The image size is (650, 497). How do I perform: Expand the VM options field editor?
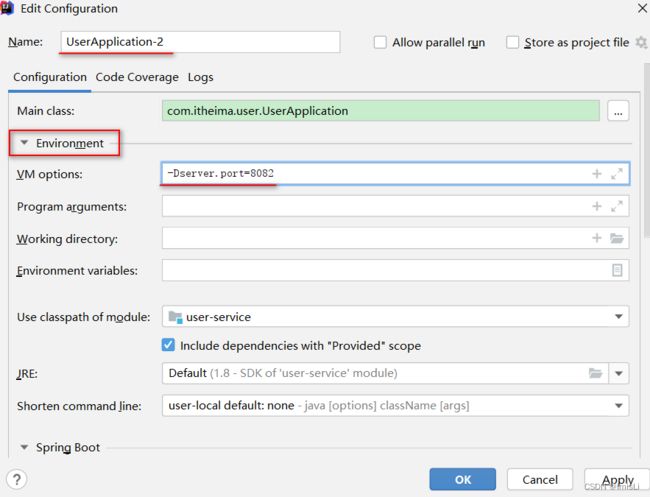[x=617, y=174]
